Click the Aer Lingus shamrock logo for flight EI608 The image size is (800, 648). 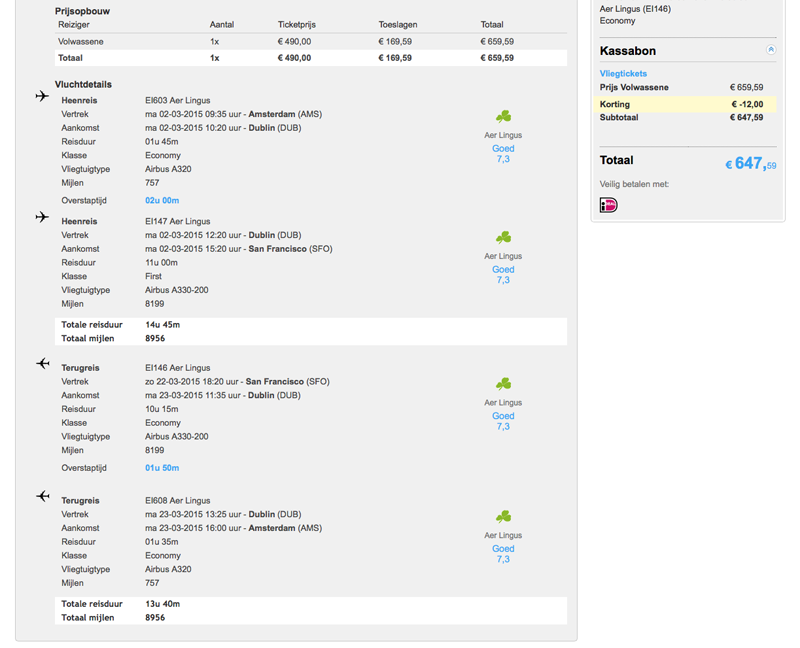pyautogui.click(x=503, y=517)
